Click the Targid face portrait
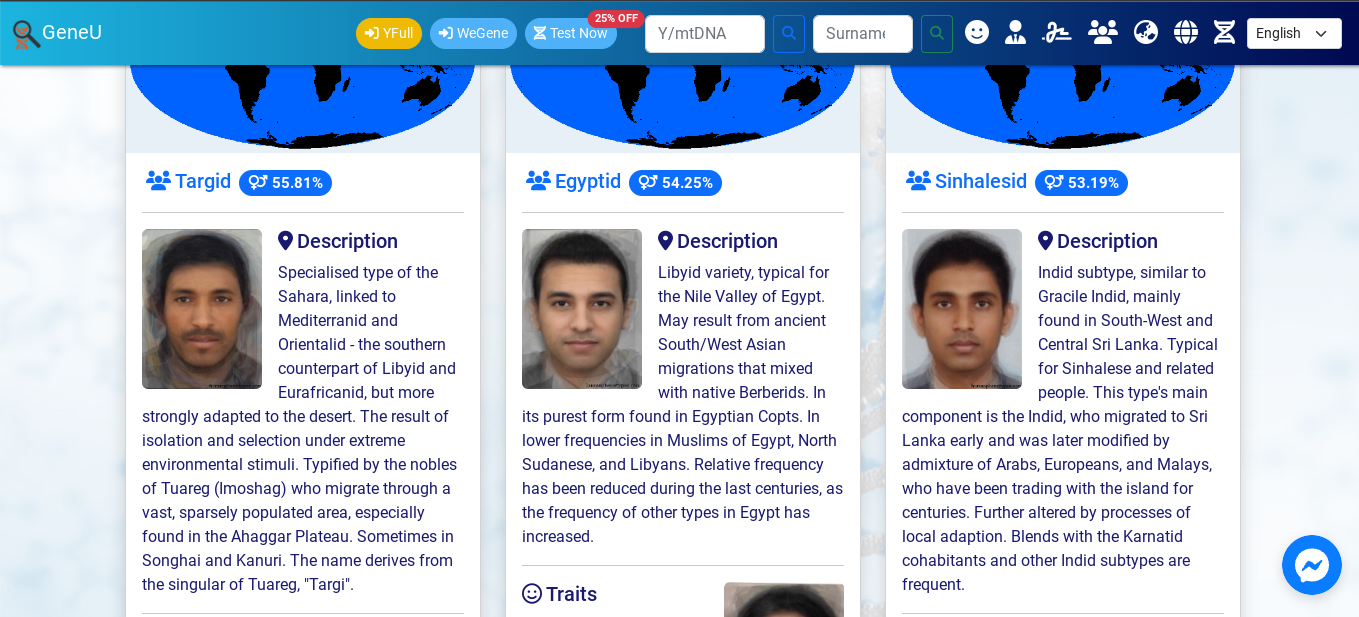1359x617 pixels. point(202,309)
